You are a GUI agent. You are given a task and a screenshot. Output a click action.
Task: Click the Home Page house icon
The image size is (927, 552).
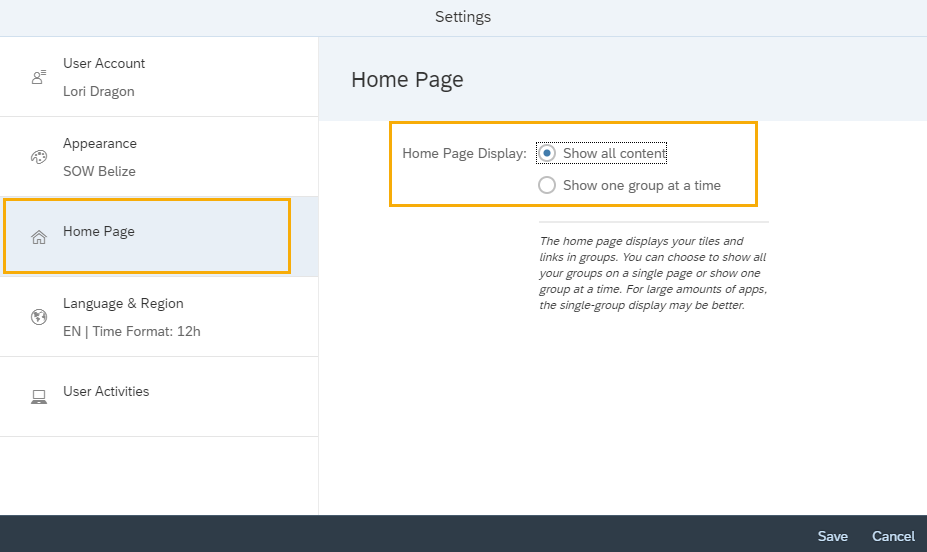(39, 237)
